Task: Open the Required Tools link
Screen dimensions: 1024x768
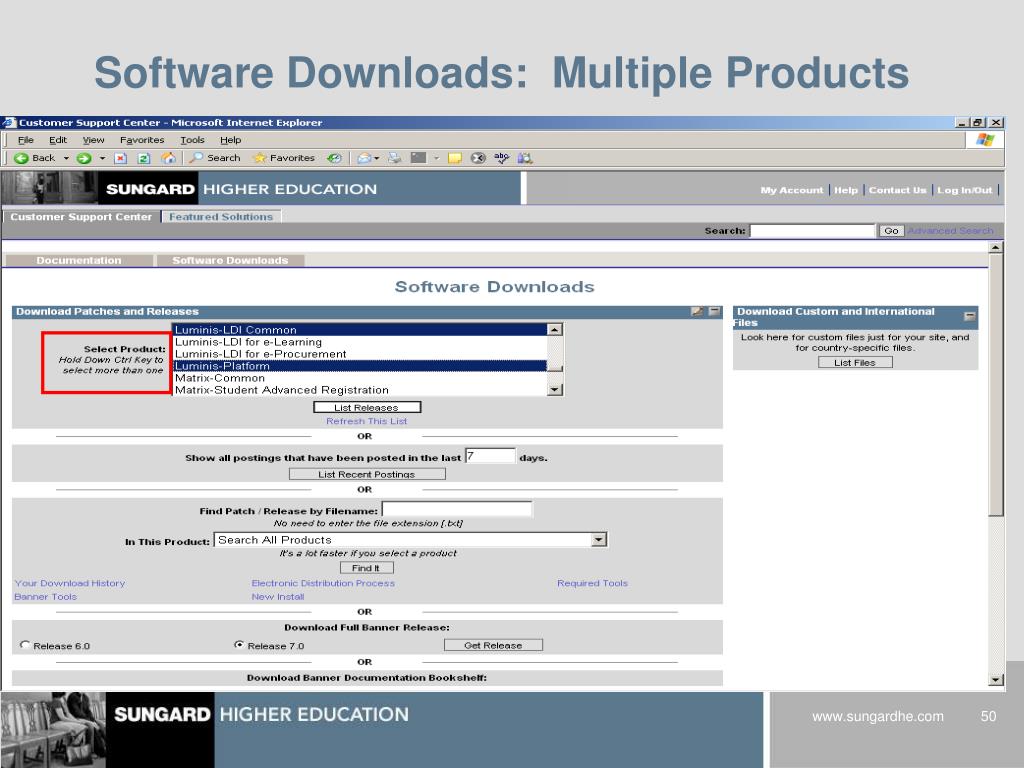Action: (x=592, y=583)
